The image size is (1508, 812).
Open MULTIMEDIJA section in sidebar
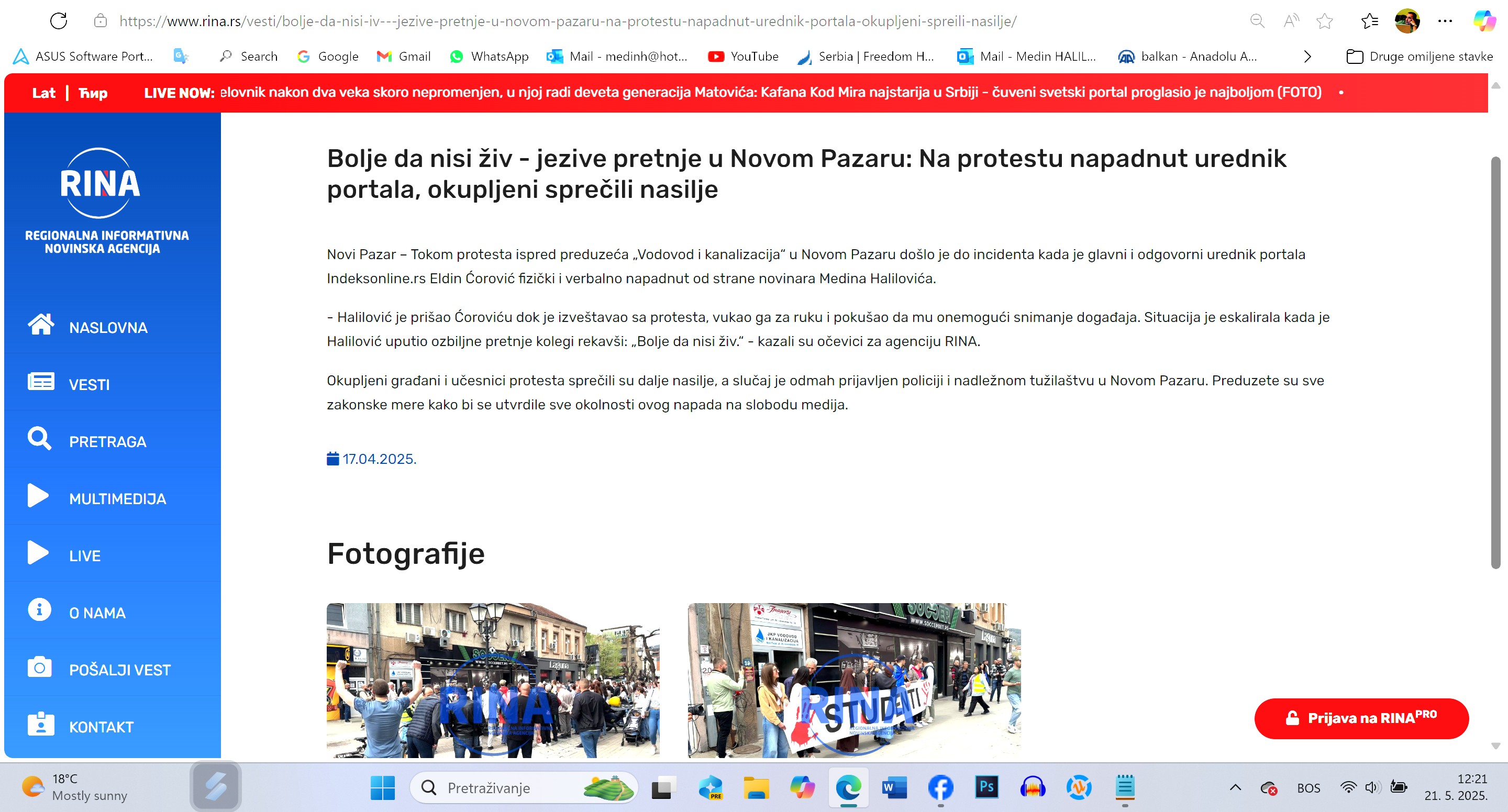(117, 499)
